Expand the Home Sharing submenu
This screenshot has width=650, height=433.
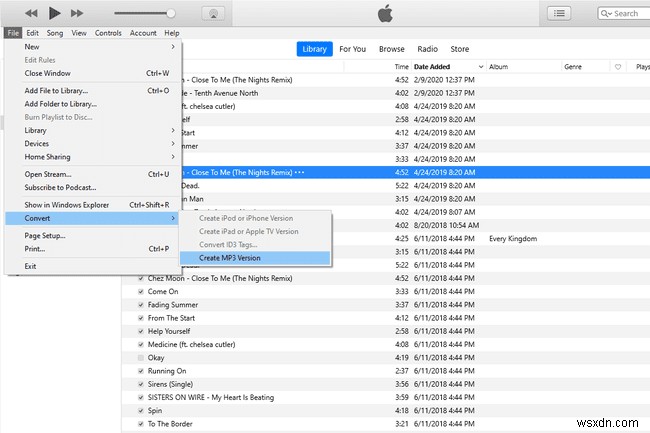click(x=93, y=157)
